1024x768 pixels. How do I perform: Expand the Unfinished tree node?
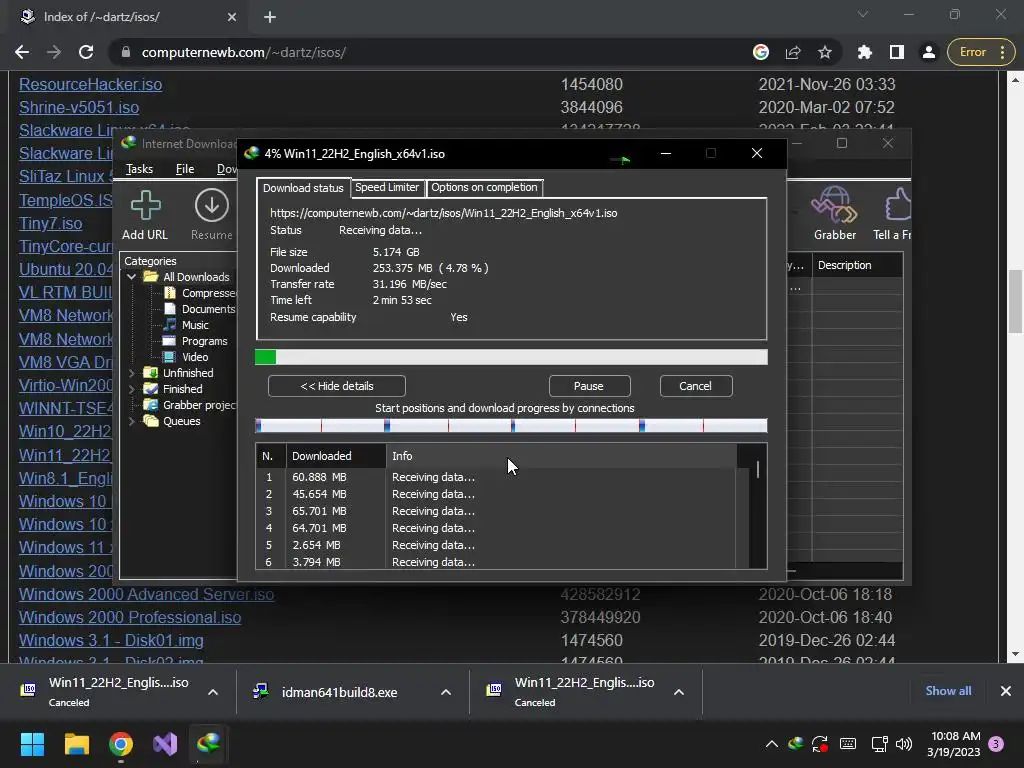131,373
